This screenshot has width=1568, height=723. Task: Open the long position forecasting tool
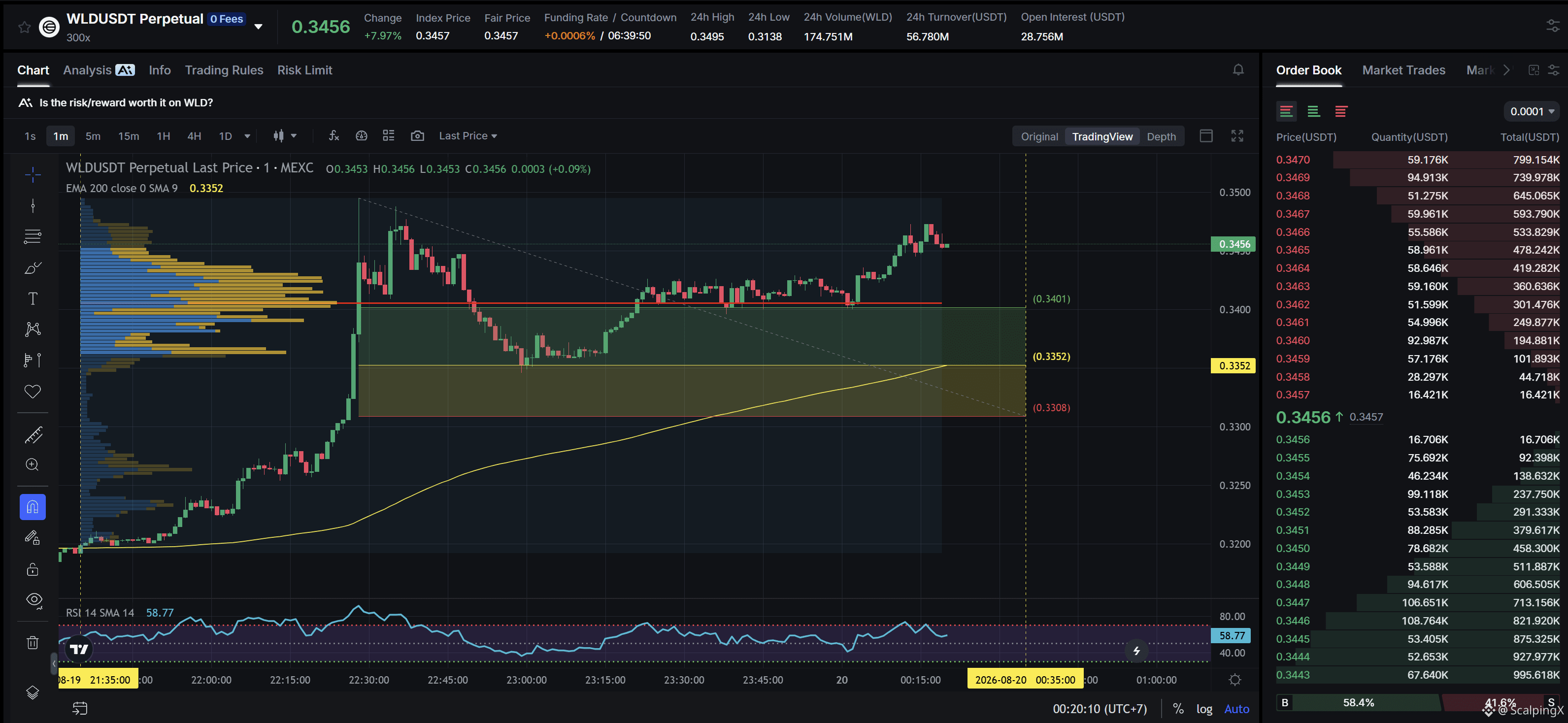tap(33, 361)
